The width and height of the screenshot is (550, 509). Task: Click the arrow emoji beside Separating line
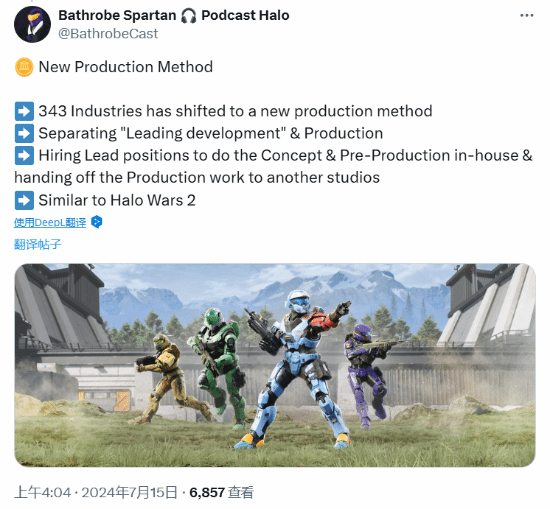(x=24, y=133)
